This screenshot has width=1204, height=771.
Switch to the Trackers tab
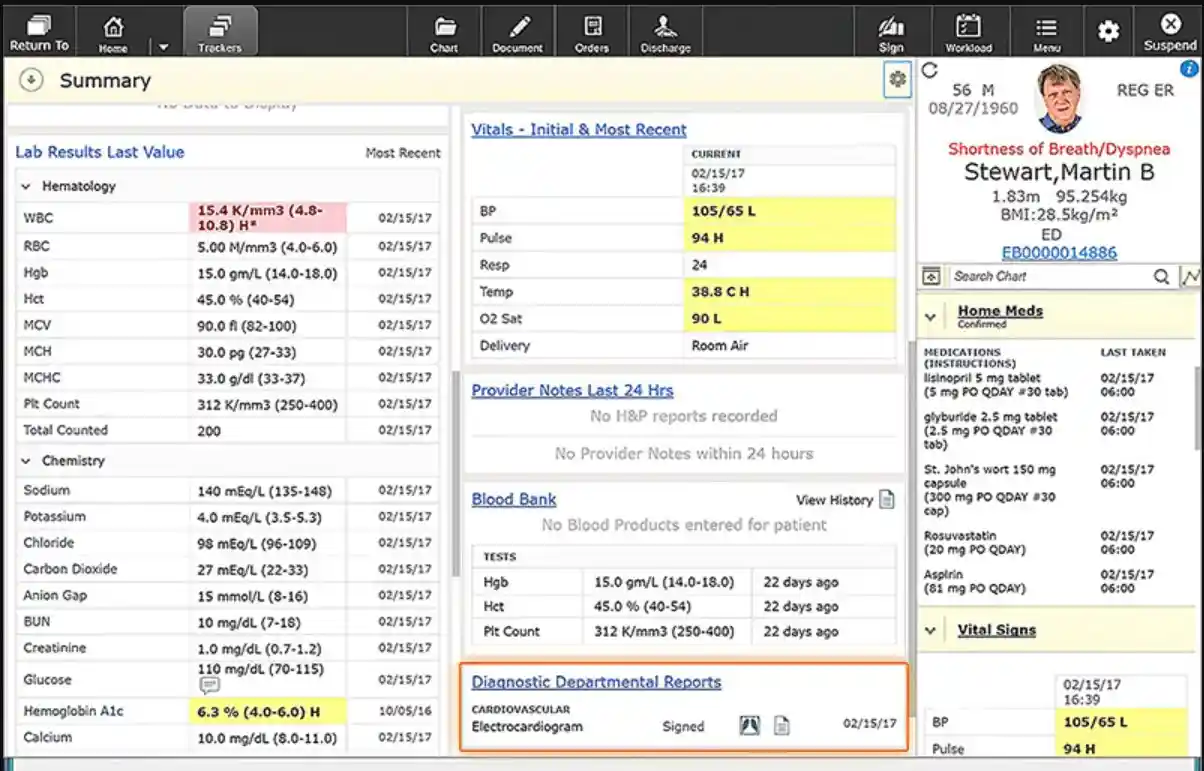(219, 30)
